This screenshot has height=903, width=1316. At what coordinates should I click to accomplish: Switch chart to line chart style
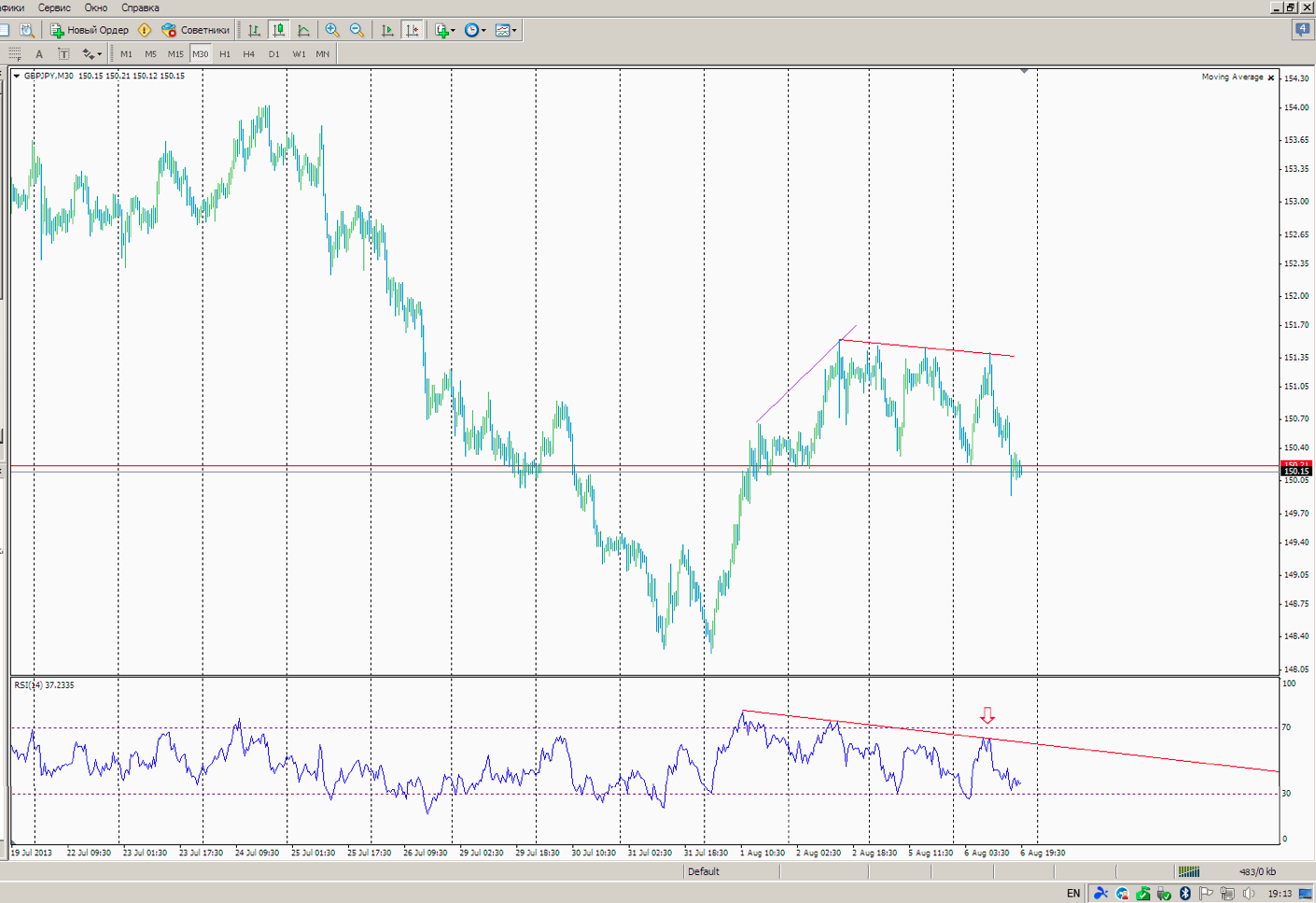(303, 30)
